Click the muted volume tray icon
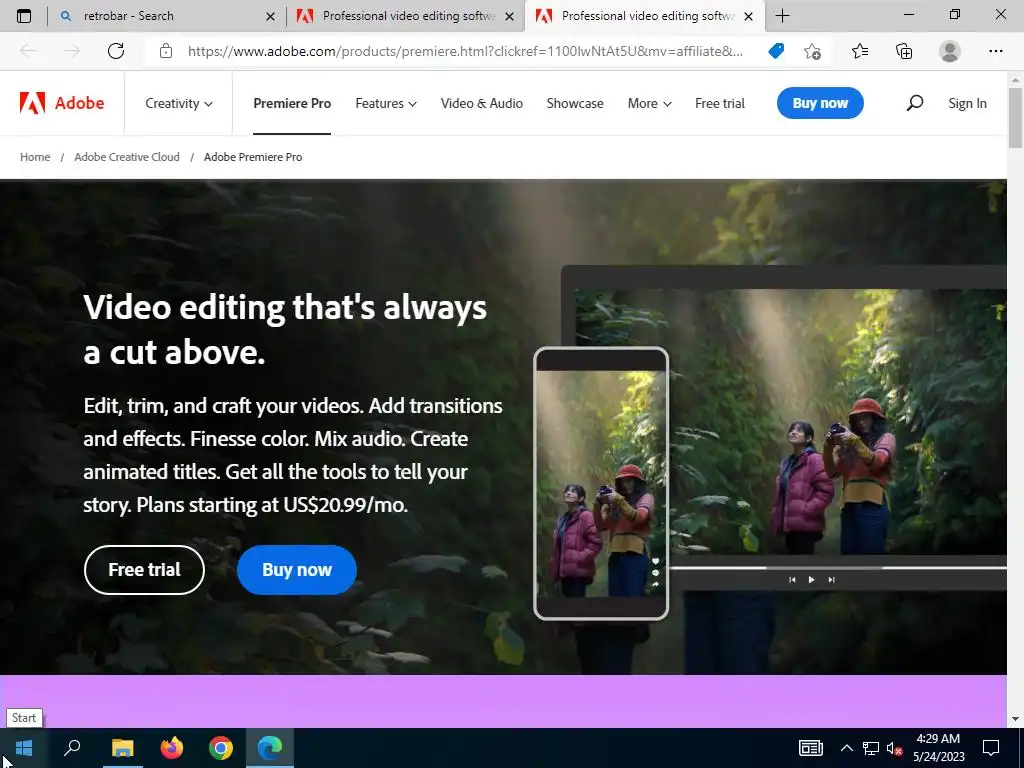This screenshot has width=1024, height=768. point(894,748)
